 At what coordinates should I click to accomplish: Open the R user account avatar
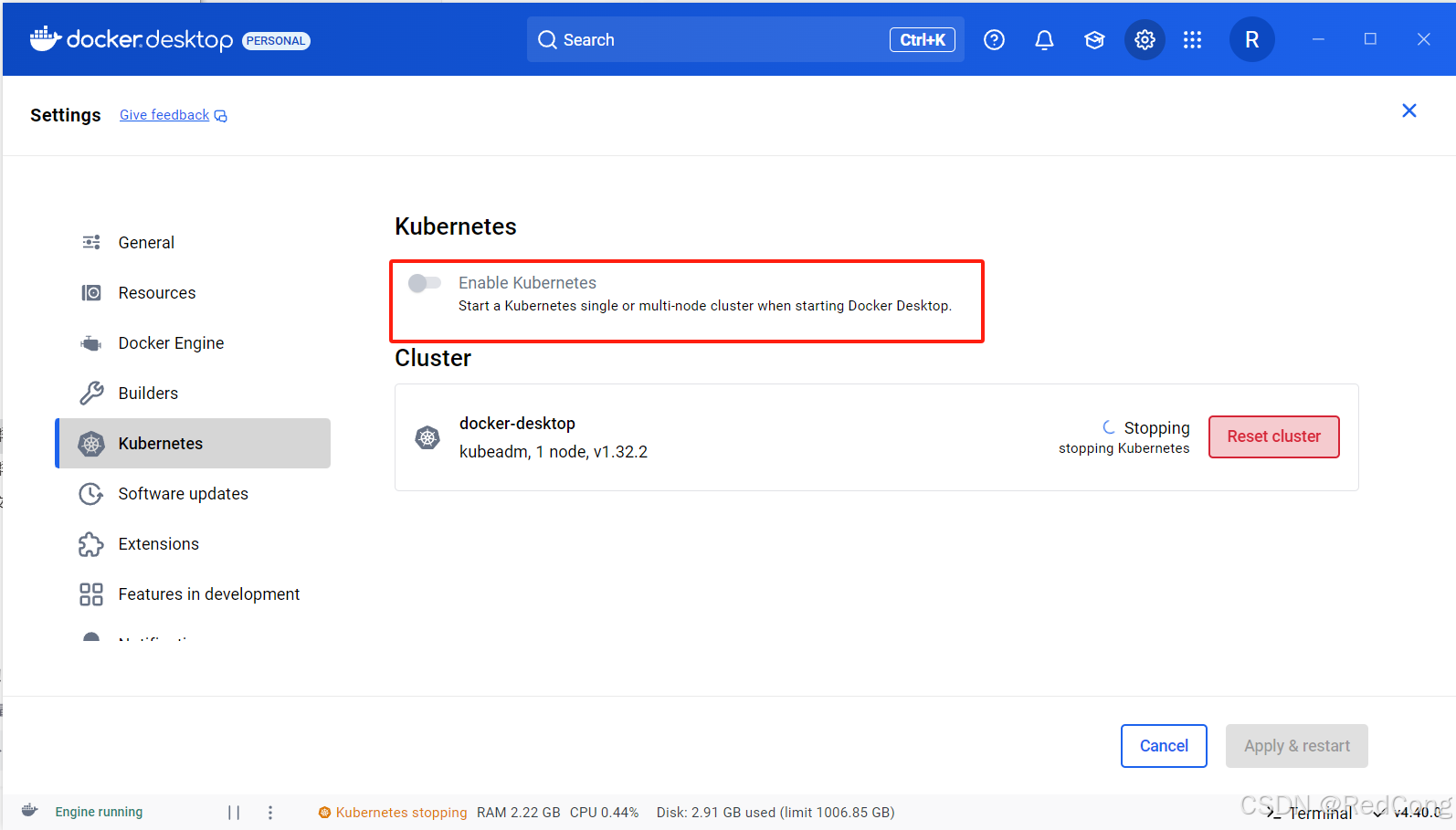tap(1251, 40)
